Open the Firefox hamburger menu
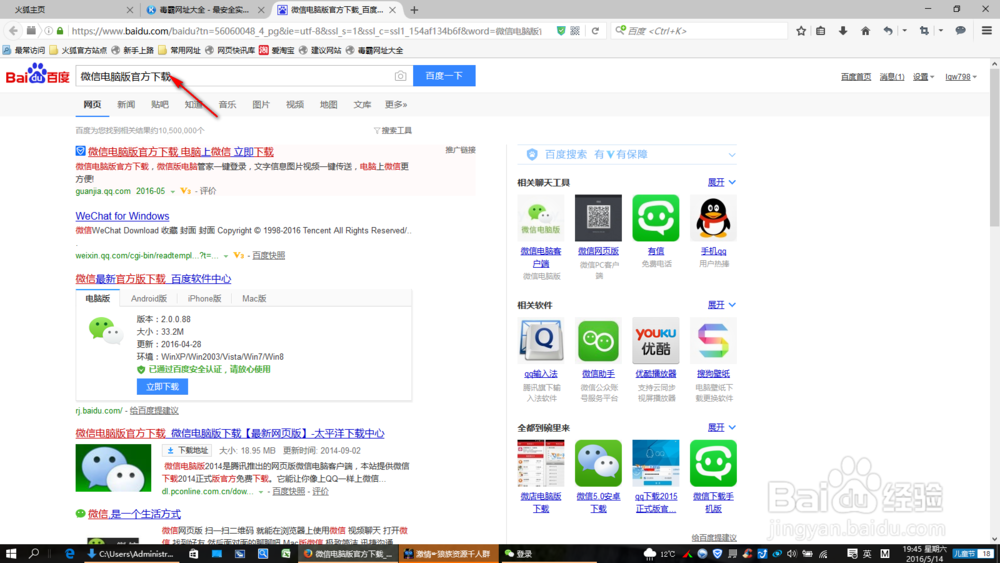Viewport: 1000px width, 563px height. [987, 31]
